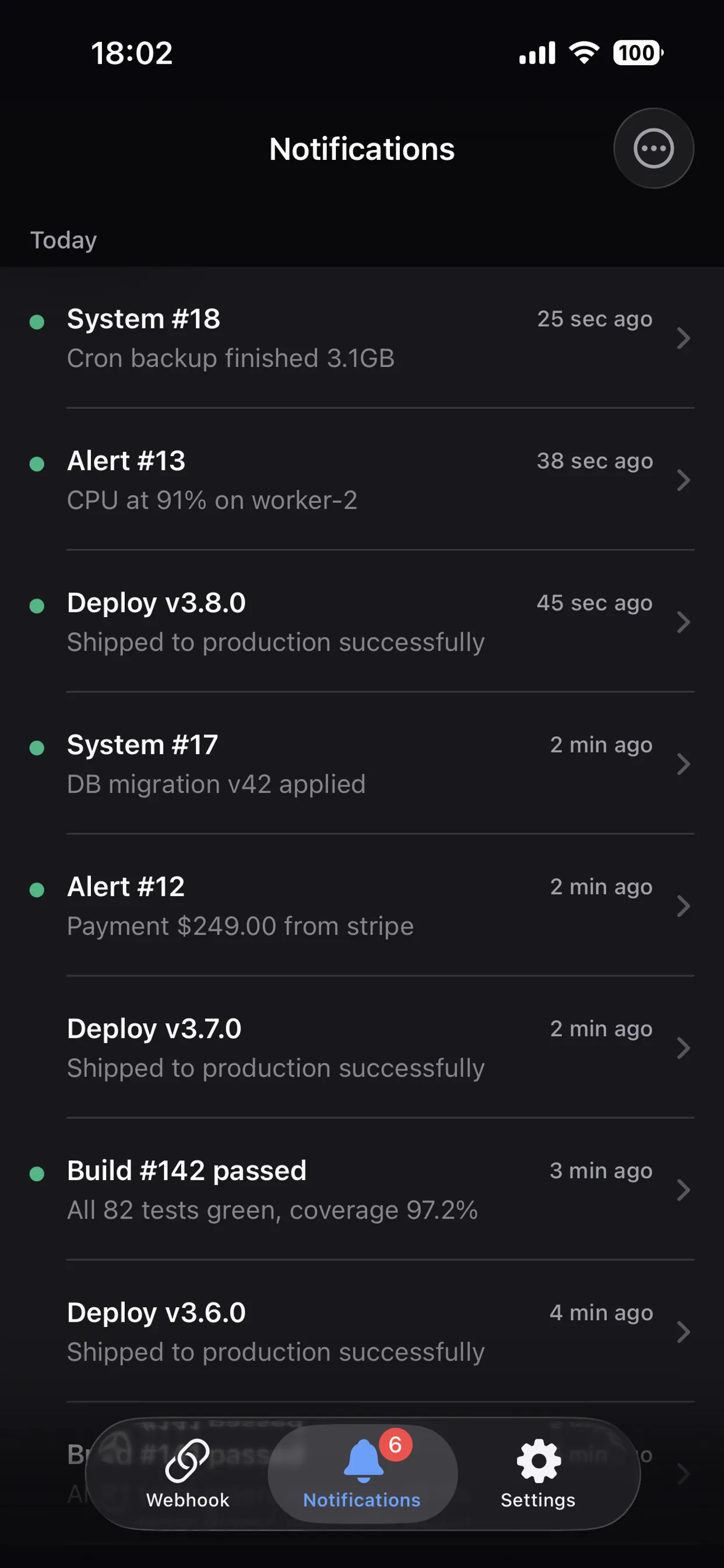Open the more options ellipsis button

[x=653, y=148]
